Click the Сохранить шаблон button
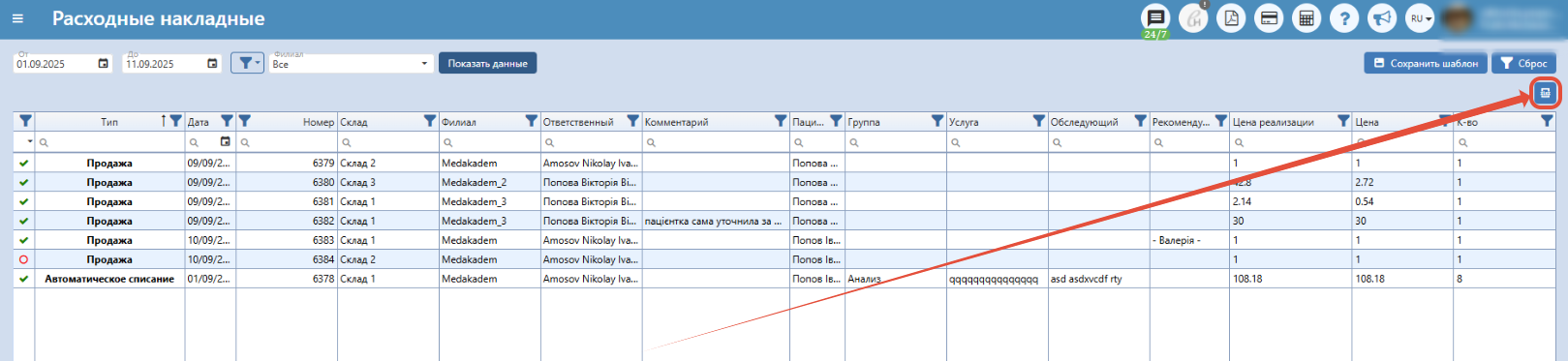This screenshot has height=361, width=1568. pos(1426,63)
